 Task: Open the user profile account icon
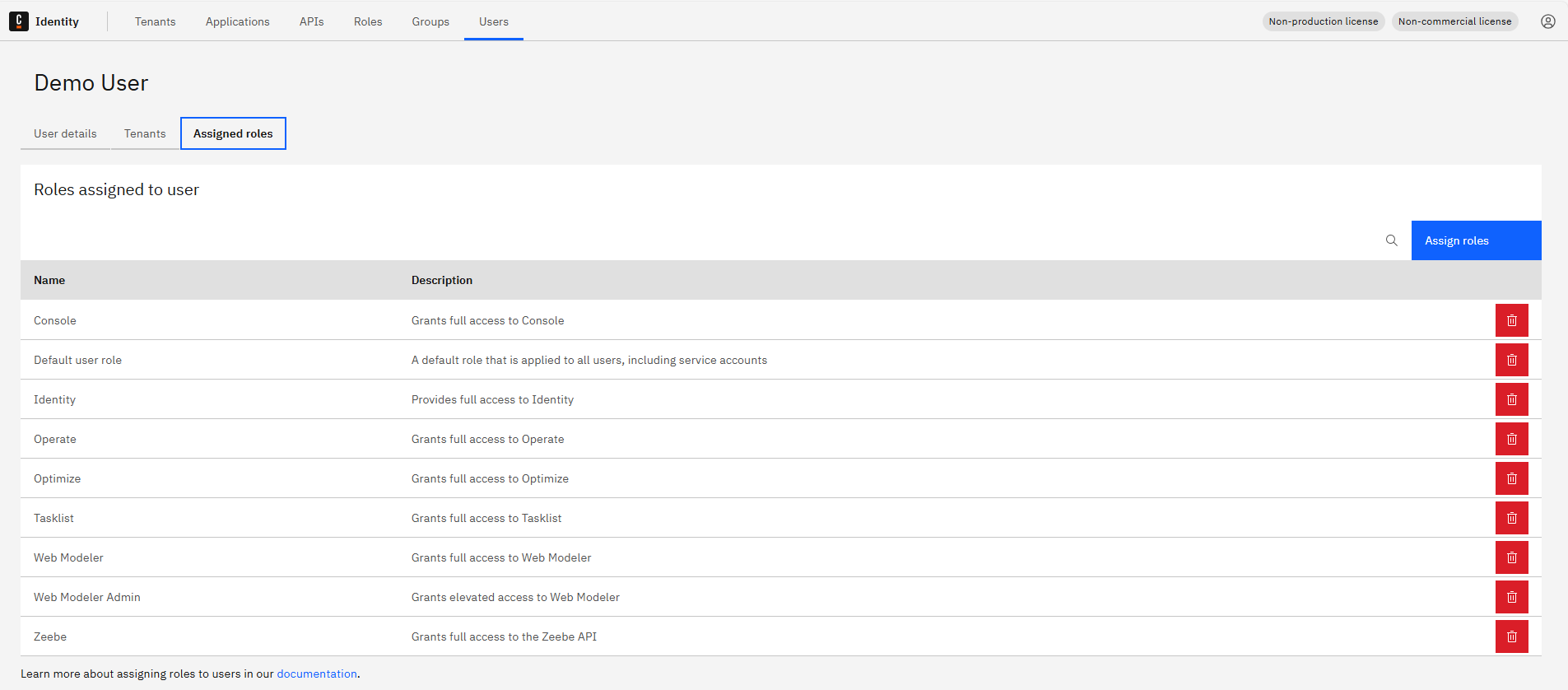point(1547,21)
